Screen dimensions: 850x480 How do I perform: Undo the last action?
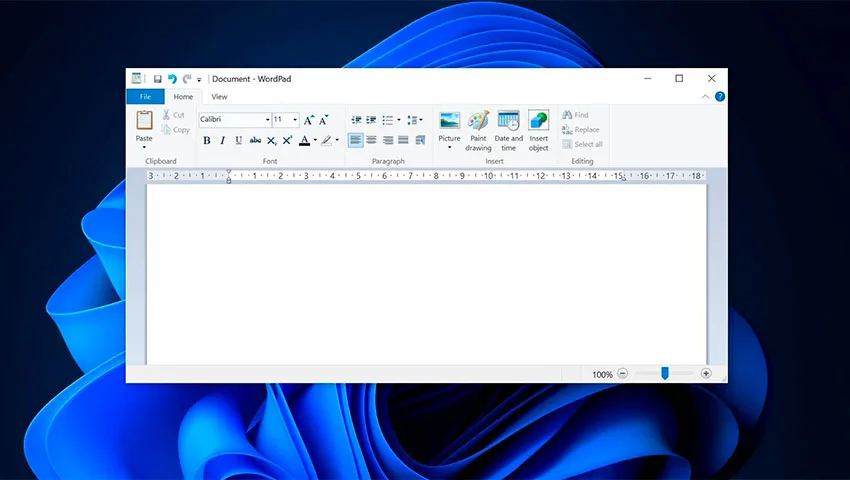coord(172,79)
